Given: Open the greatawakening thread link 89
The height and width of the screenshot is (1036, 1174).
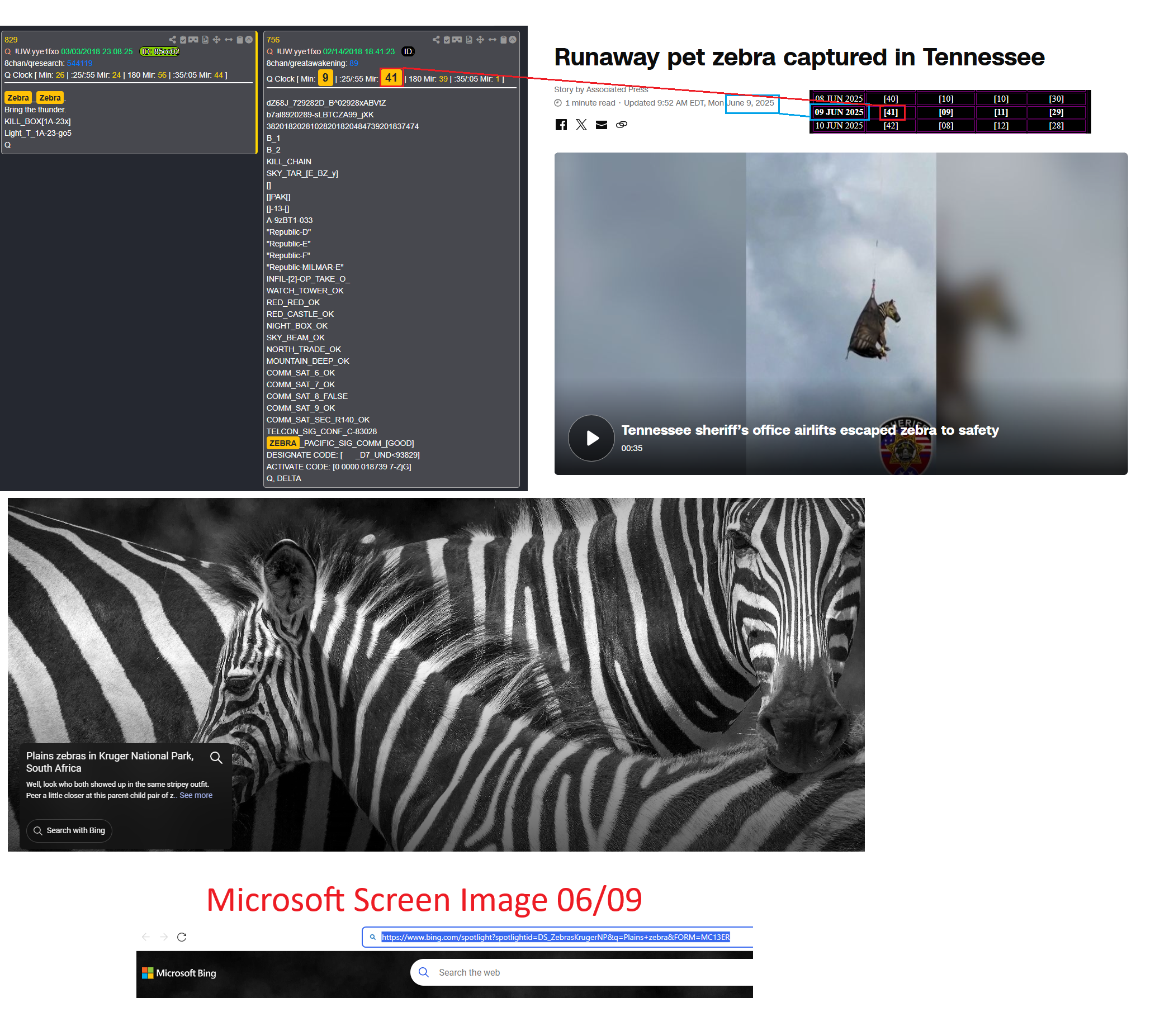Looking at the screenshot, I should [354, 63].
